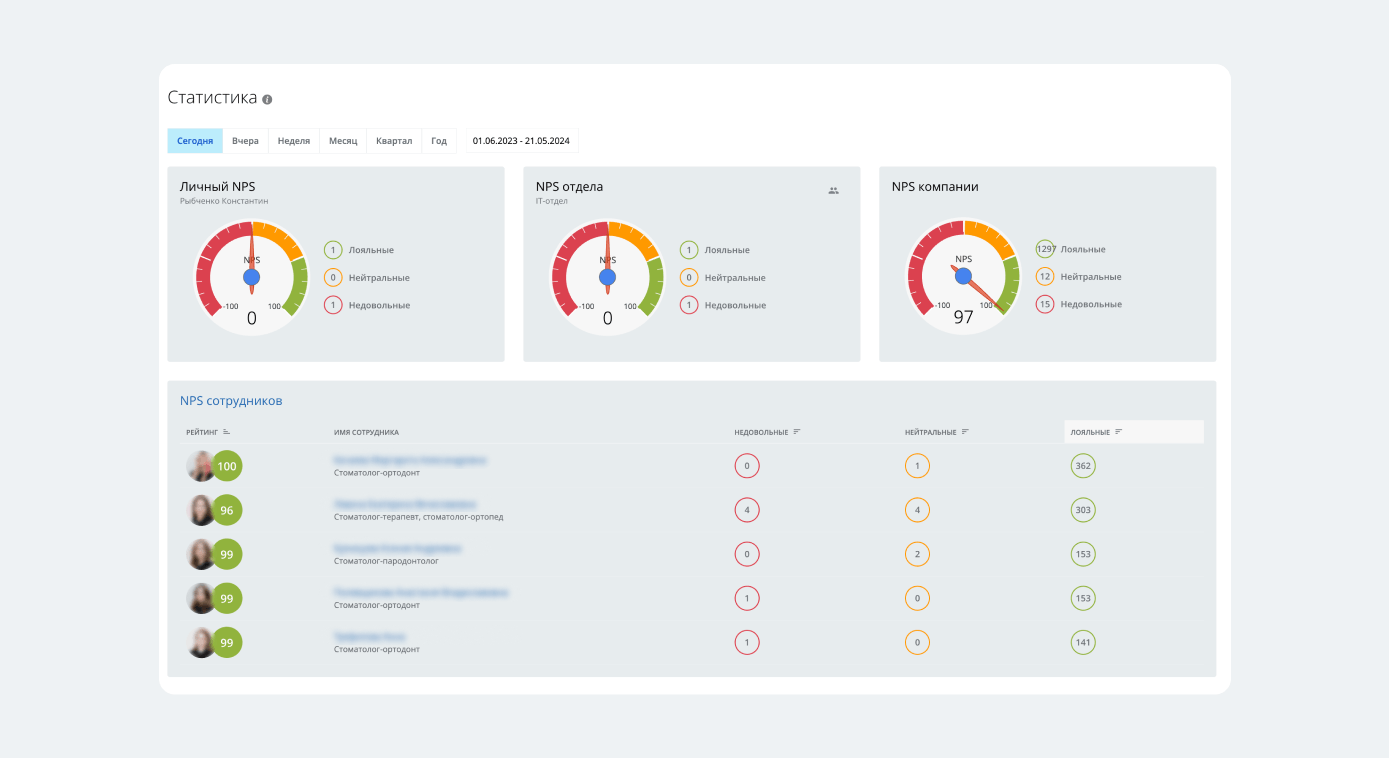Click the avatar of the employee rated 100

(201, 466)
